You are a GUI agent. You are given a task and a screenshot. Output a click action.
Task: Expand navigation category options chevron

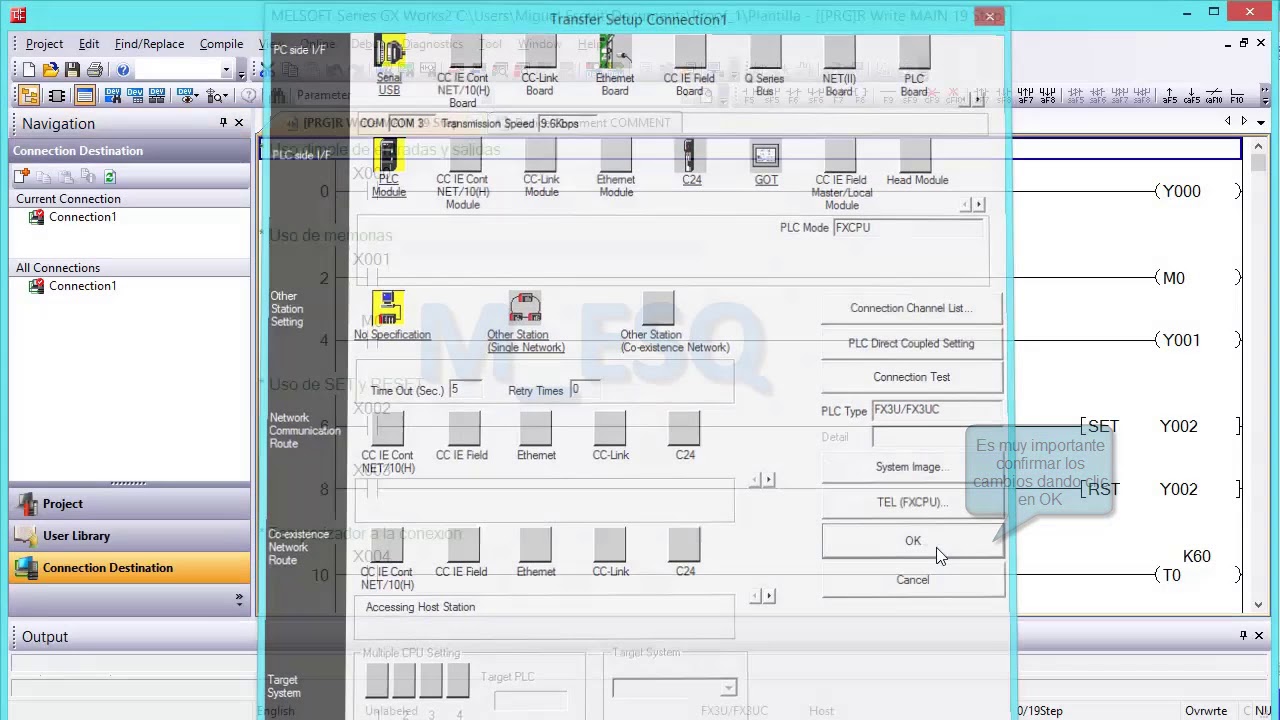tap(239, 599)
